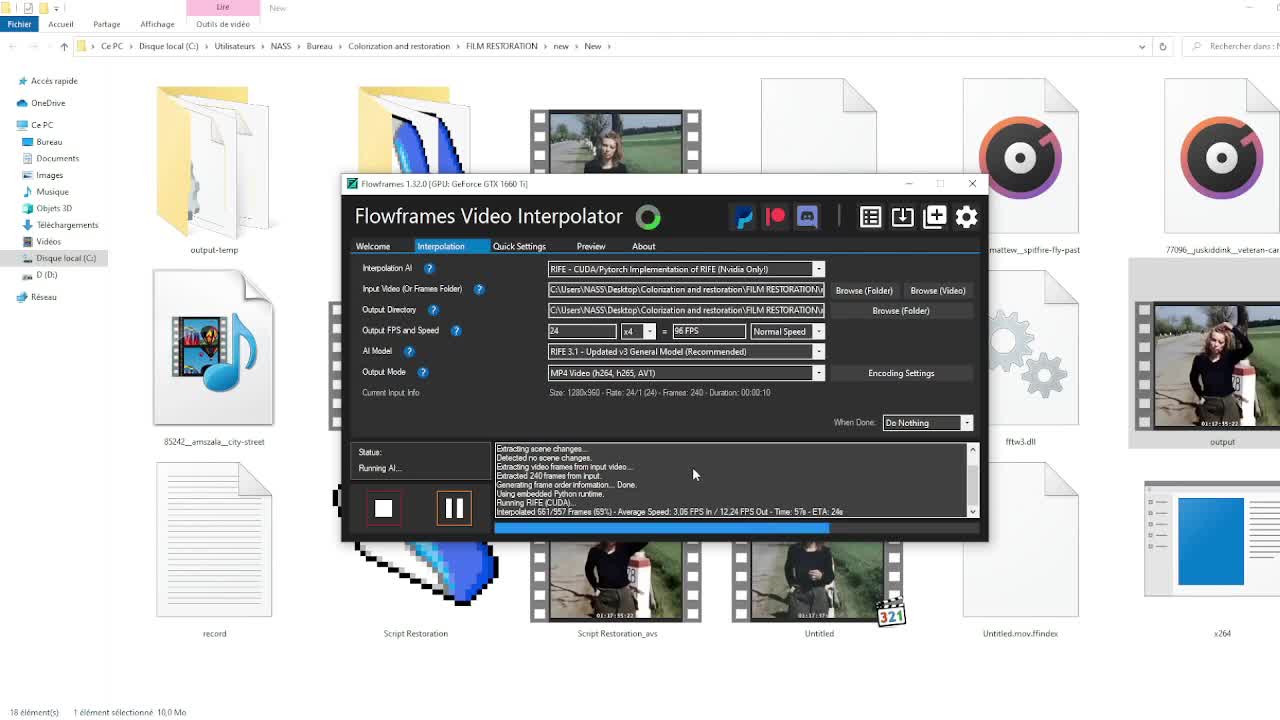Image resolution: width=1280 pixels, height=720 pixels.
Task: Switch to the Welcome tab
Action: coord(373,246)
